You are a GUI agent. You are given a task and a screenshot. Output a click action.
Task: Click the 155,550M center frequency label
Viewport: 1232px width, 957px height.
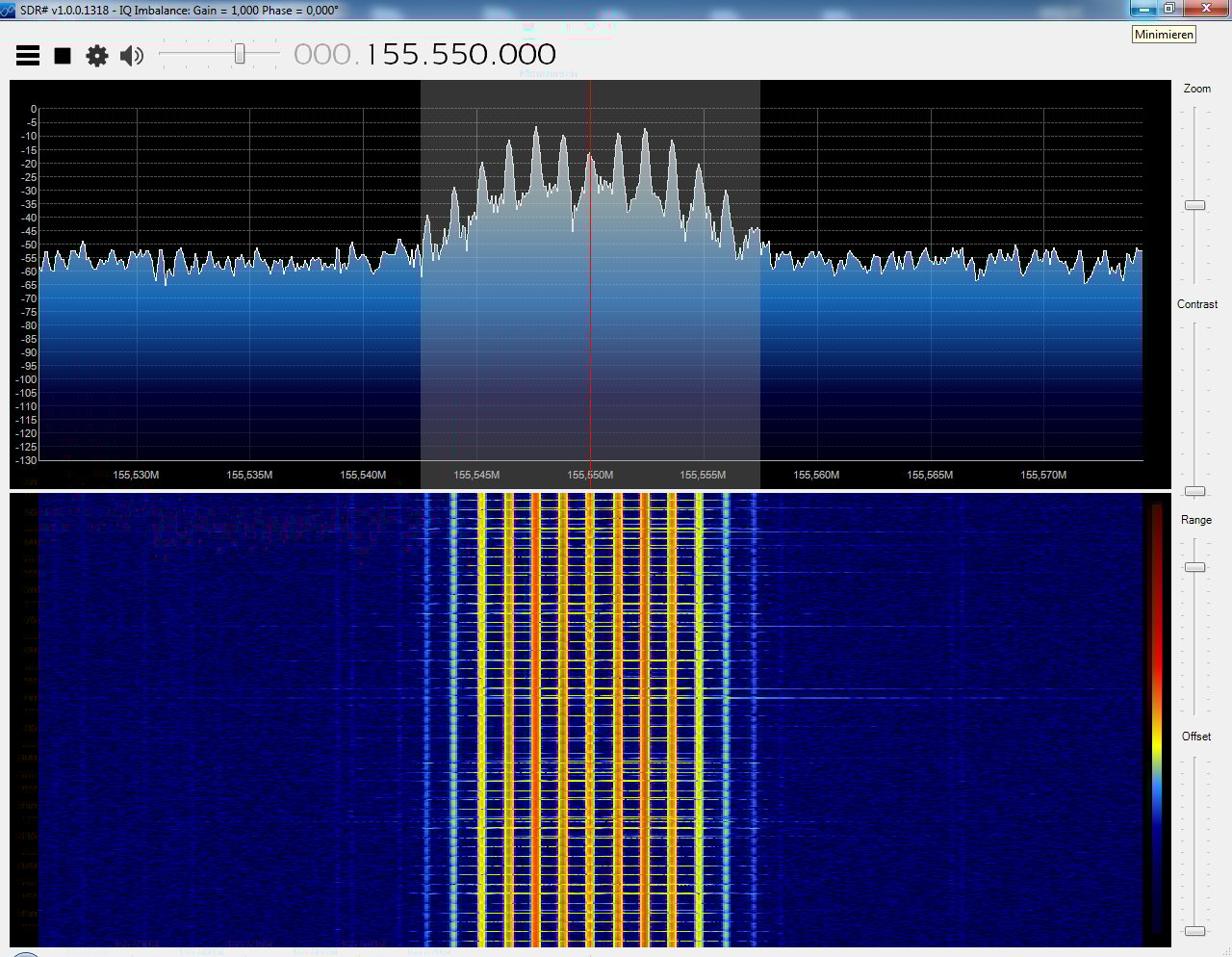590,475
